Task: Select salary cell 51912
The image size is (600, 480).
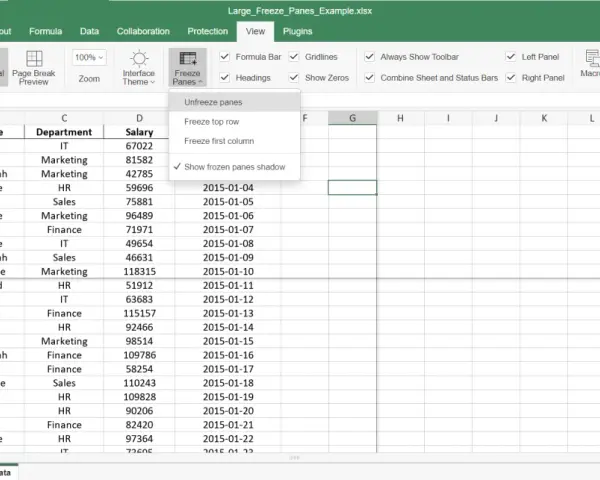Action: tap(139, 285)
